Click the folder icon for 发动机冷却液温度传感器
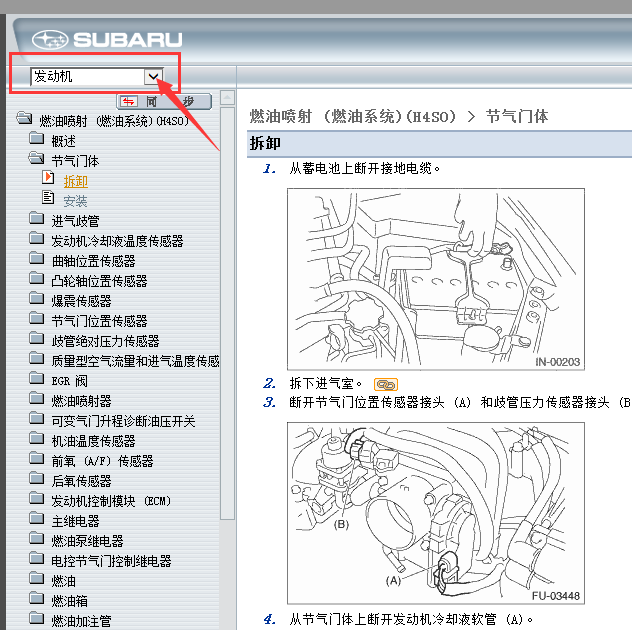 (x=36, y=238)
